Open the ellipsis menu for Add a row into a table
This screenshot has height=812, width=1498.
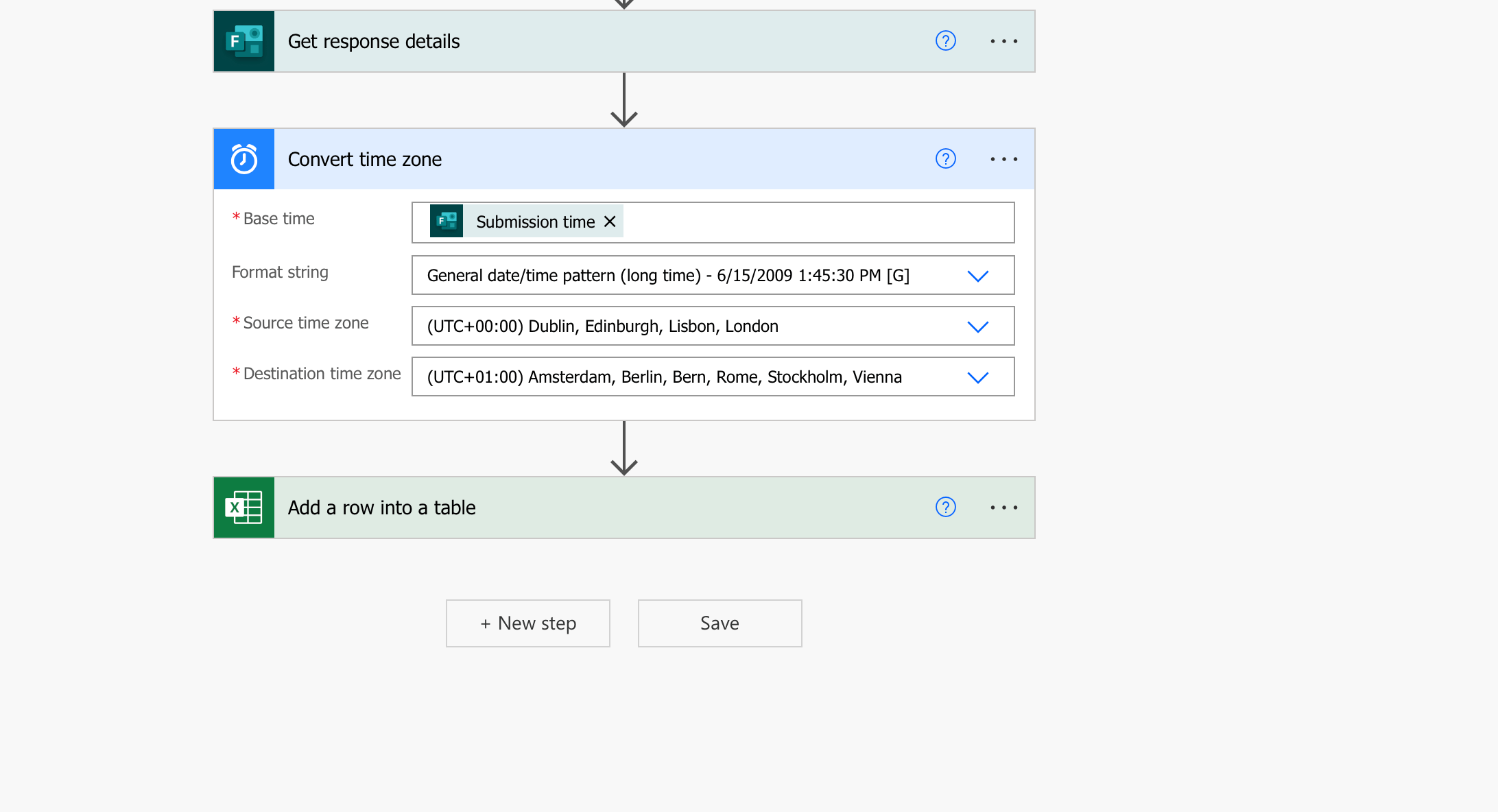pyautogui.click(x=1003, y=508)
